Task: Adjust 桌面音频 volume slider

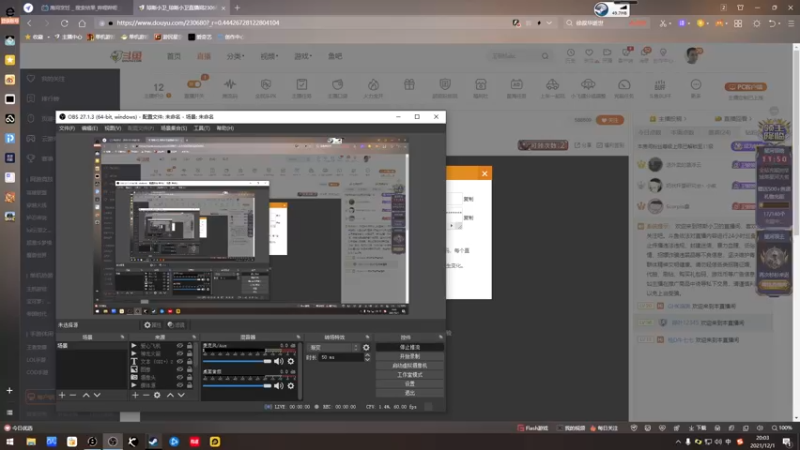Action: (237, 386)
